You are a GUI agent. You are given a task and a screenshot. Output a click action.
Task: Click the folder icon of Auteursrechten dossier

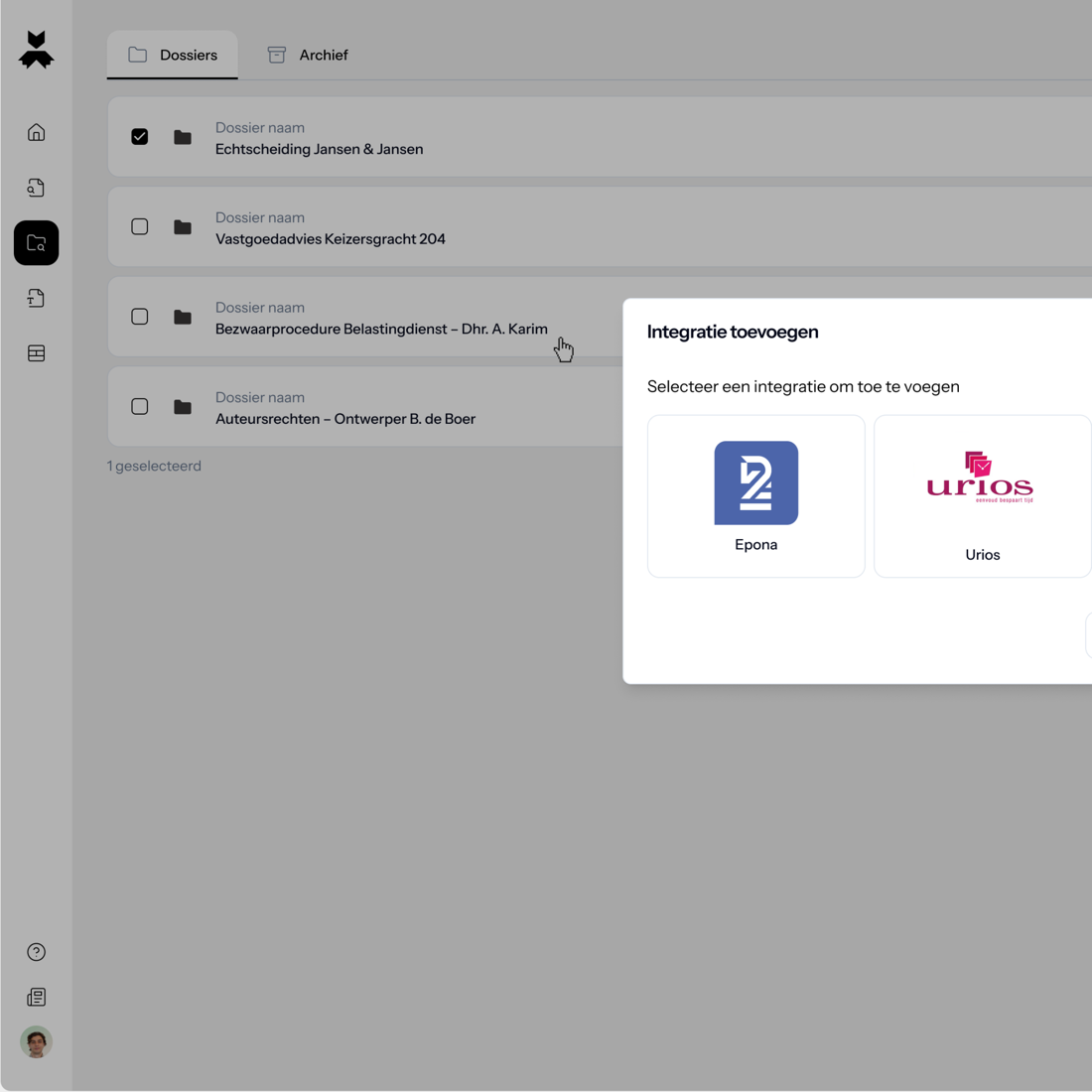point(183,407)
